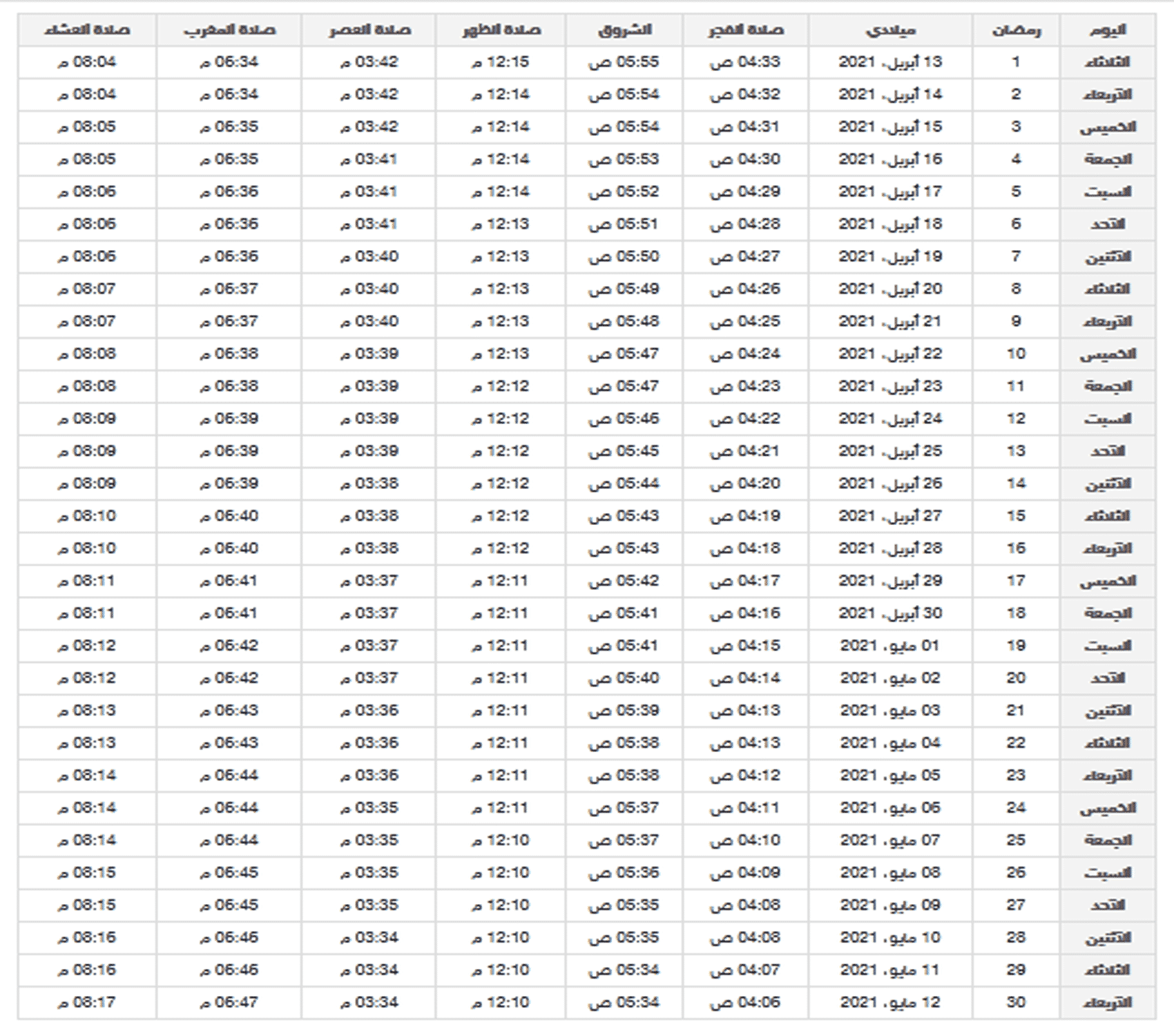Select Fajr time 04:23 ص
Screen dimensions: 1174x1036
coord(745,386)
